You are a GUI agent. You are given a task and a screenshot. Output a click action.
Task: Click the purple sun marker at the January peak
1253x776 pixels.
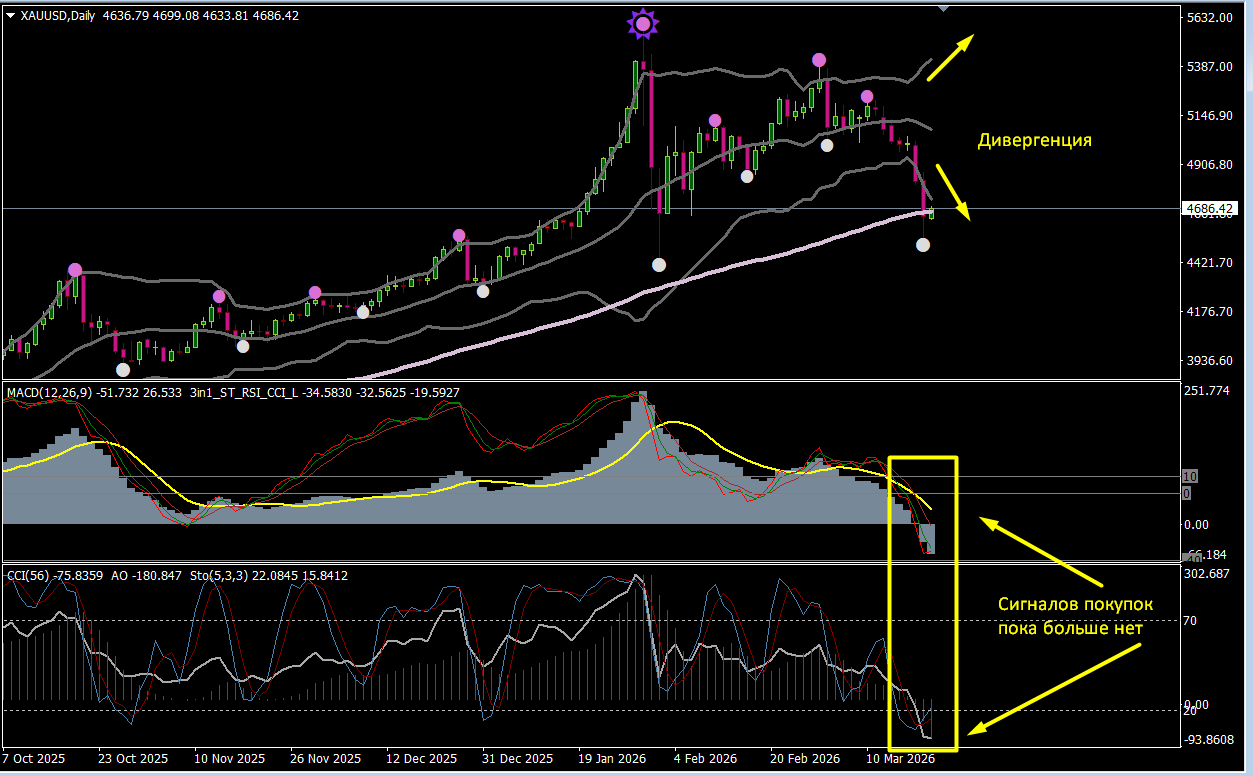click(x=643, y=23)
